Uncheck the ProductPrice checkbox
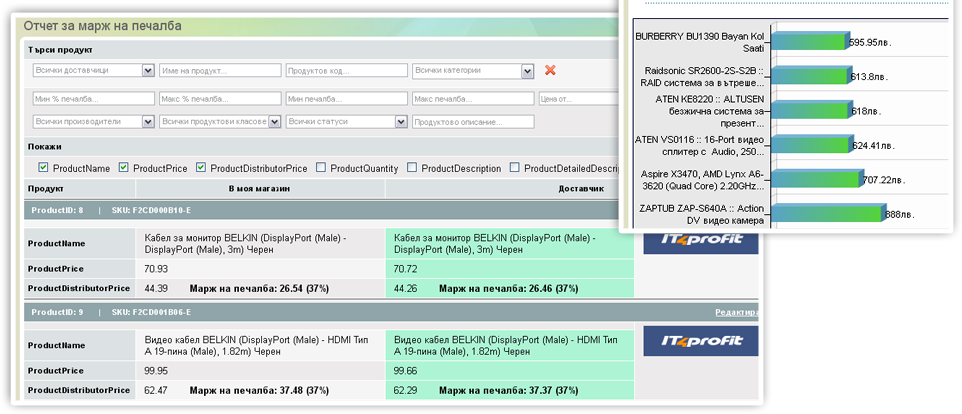This screenshot has width=962, height=414. (124, 168)
